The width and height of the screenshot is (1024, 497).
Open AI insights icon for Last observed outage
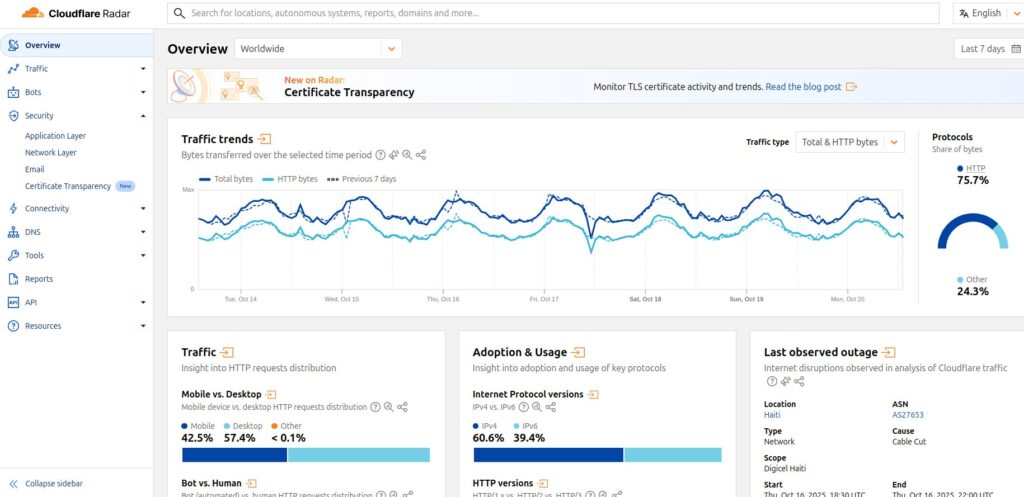786,381
